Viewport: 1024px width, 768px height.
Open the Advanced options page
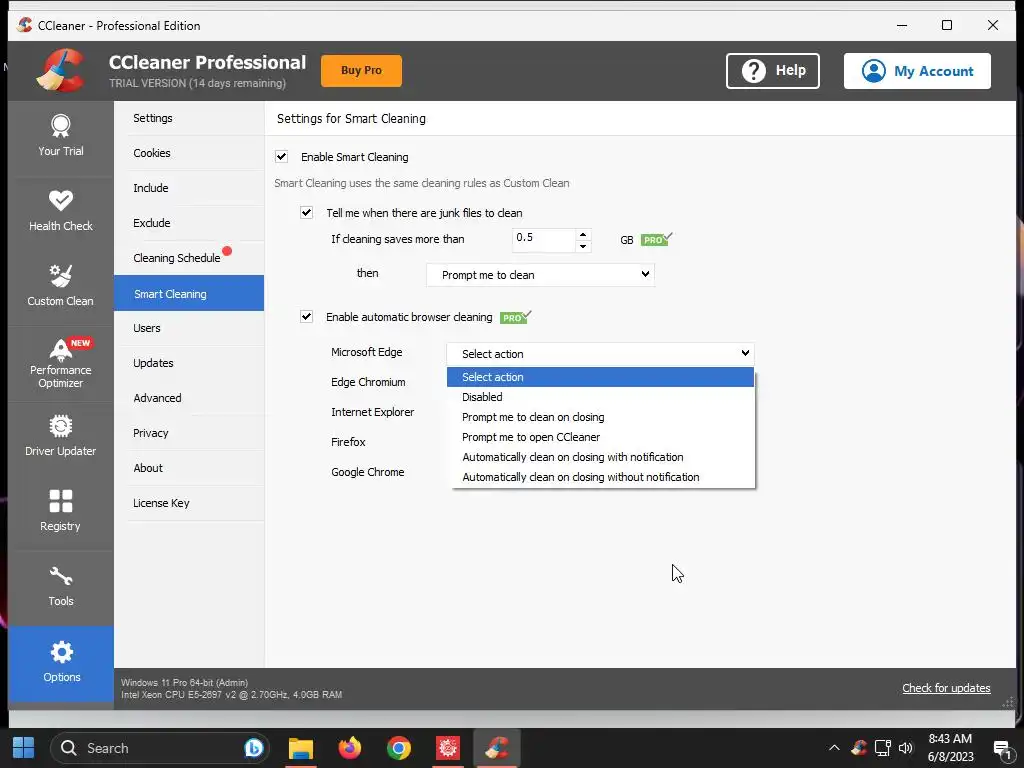189,398
